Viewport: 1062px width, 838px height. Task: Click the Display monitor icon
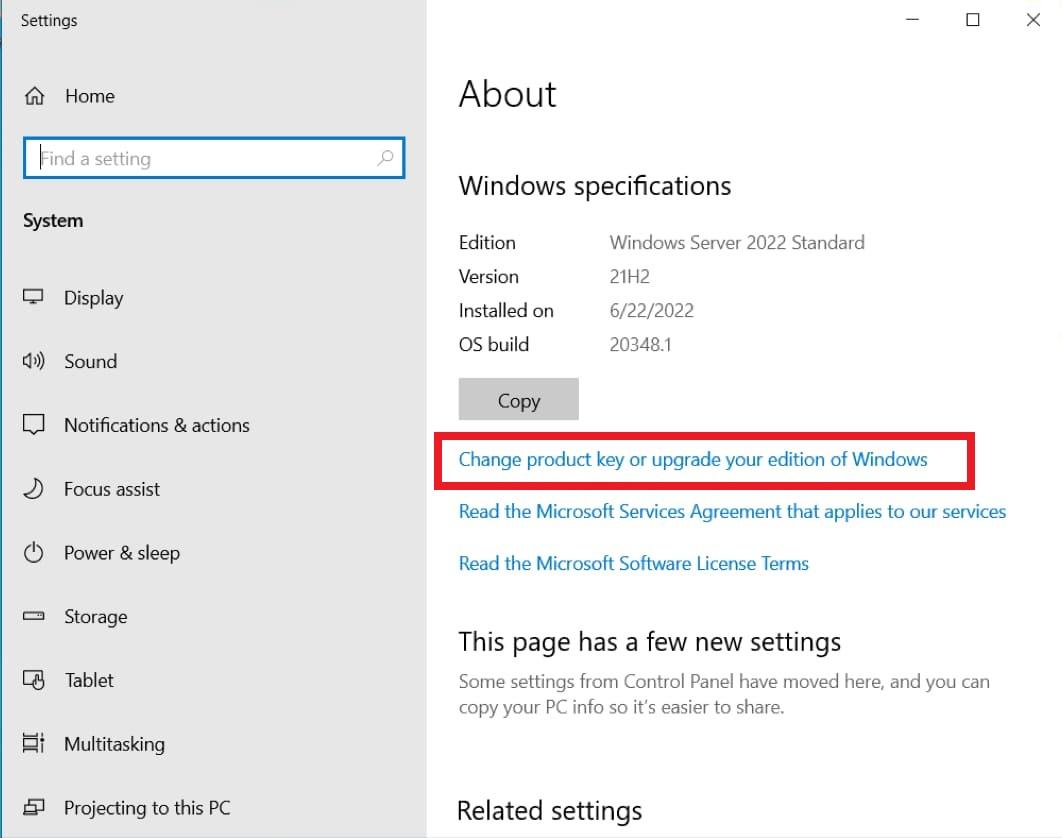pos(34,298)
